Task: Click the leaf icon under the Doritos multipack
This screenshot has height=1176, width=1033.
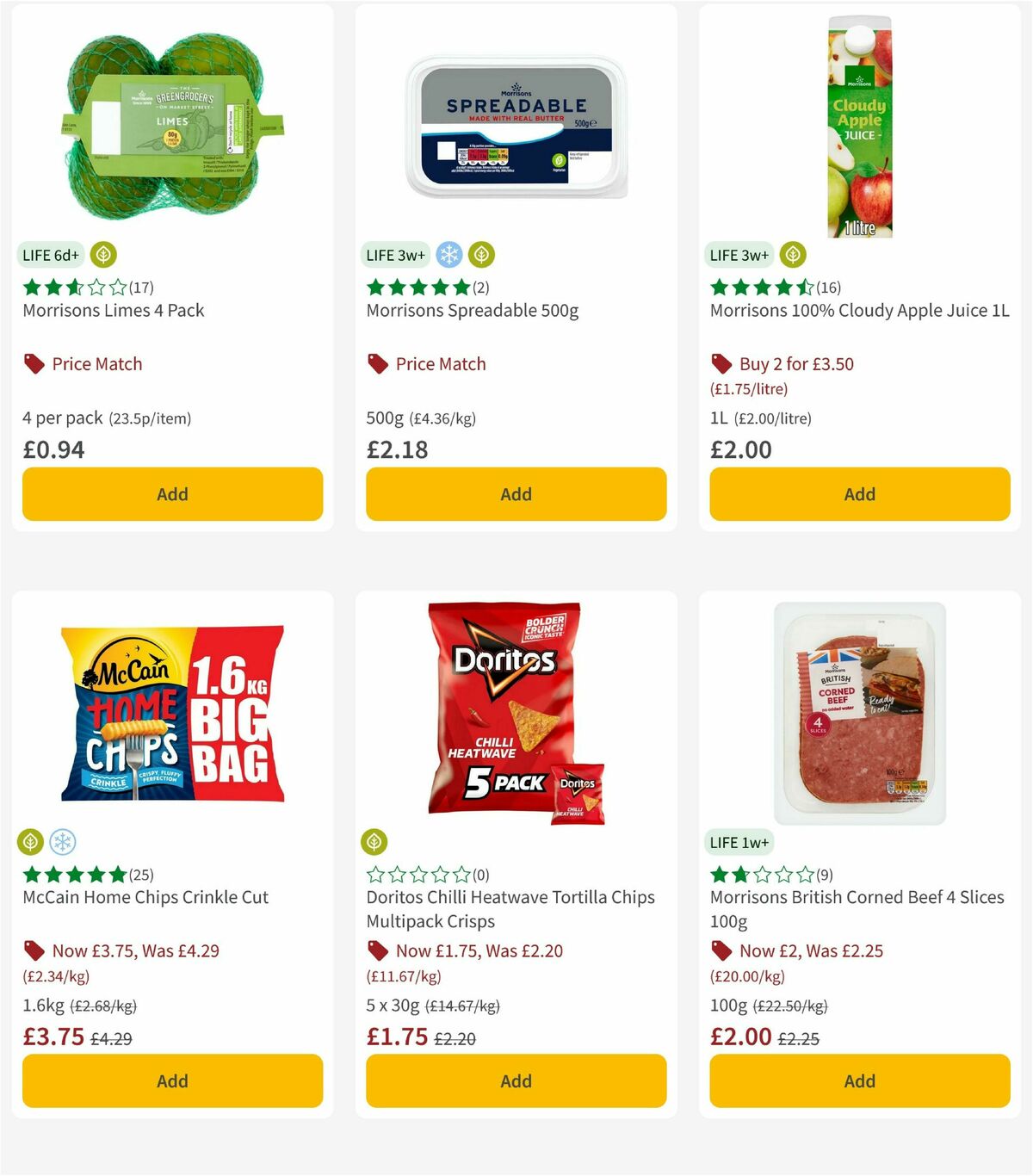Action: [374, 842]
